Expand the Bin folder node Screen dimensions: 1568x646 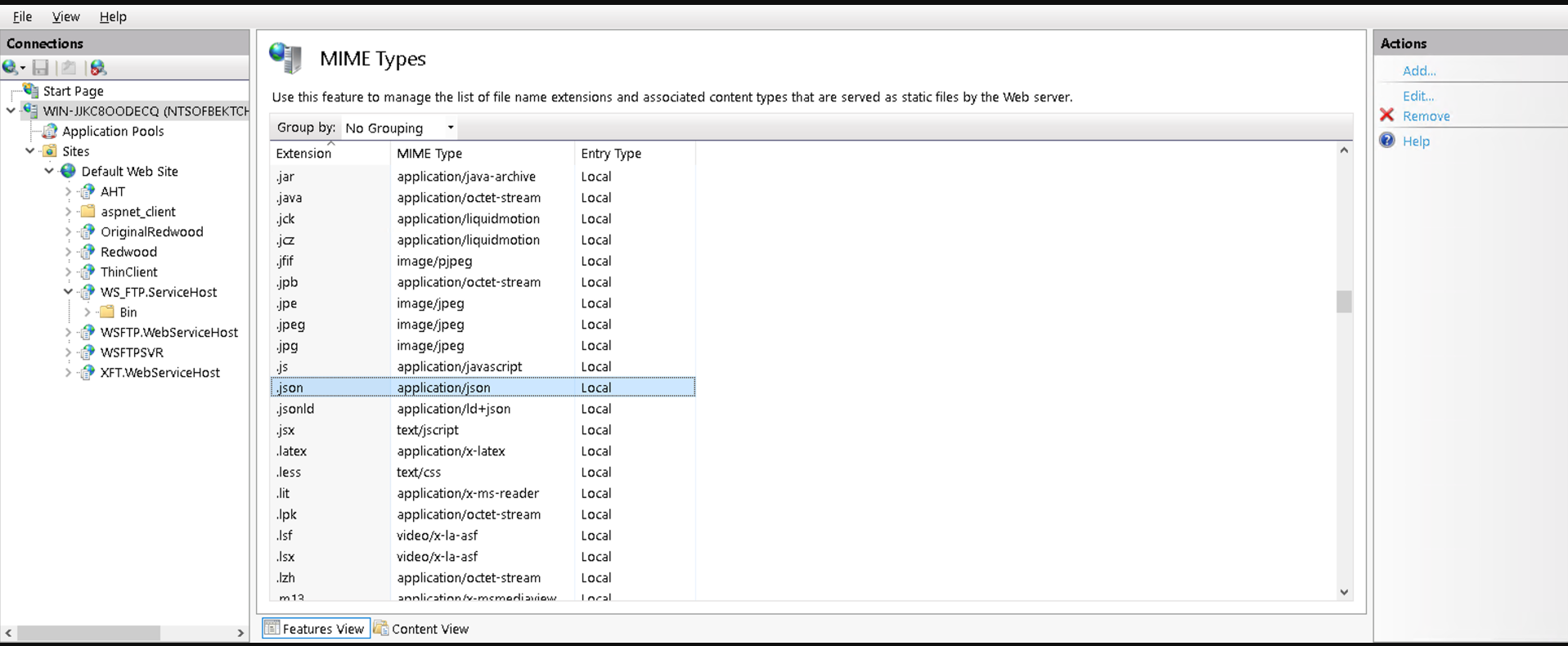click(x=88, y=312)
